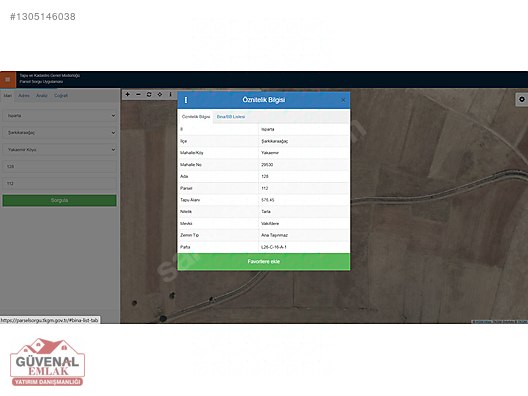Click the green Sorgula button

pos(60,200)
